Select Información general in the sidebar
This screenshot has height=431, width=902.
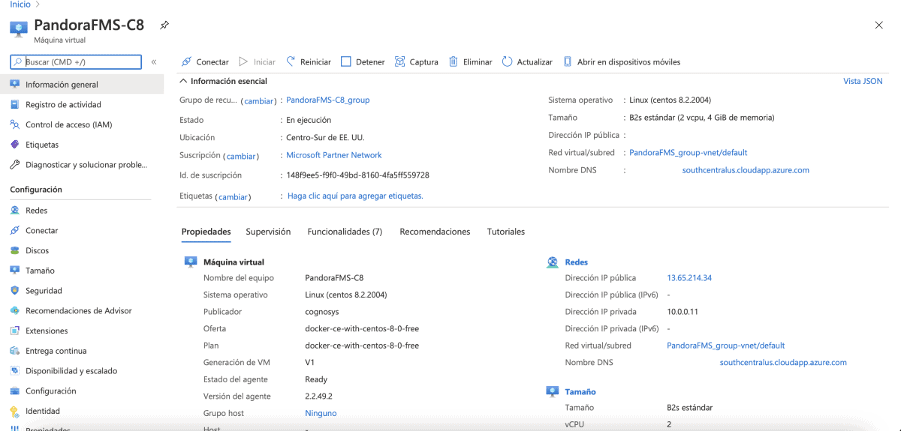tap(82, 85)
